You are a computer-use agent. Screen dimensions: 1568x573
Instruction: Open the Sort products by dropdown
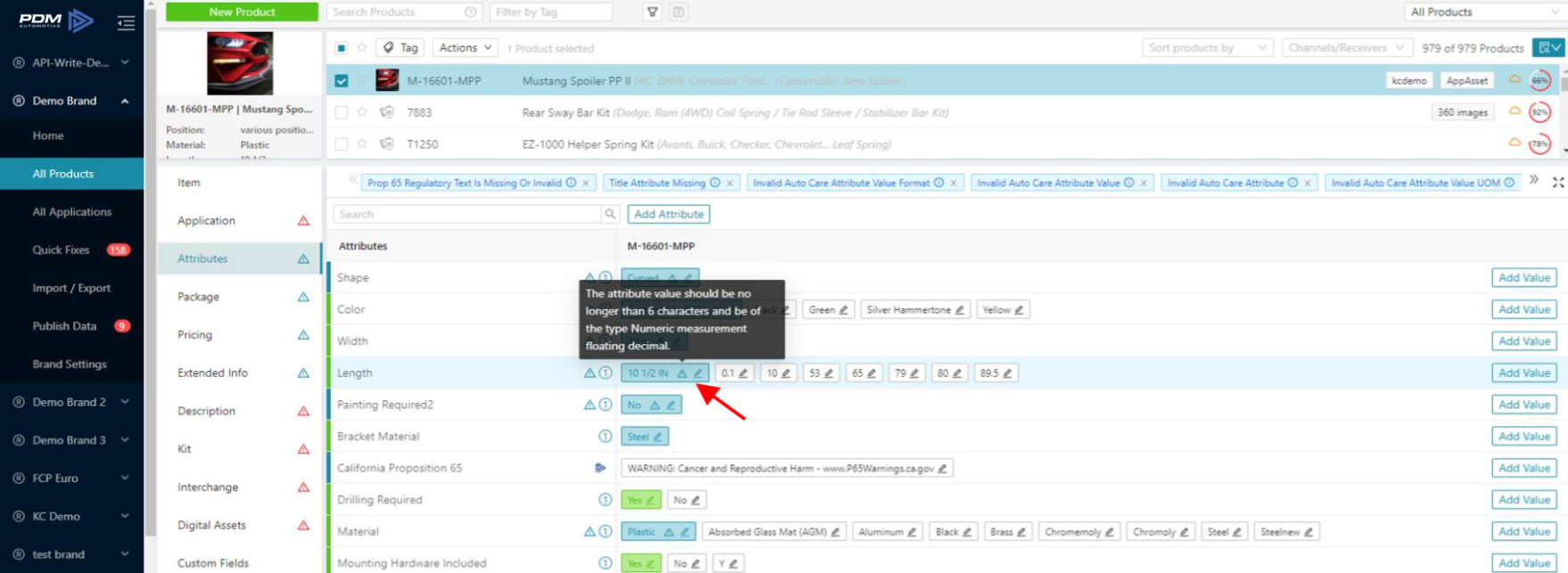point(1208,48)
